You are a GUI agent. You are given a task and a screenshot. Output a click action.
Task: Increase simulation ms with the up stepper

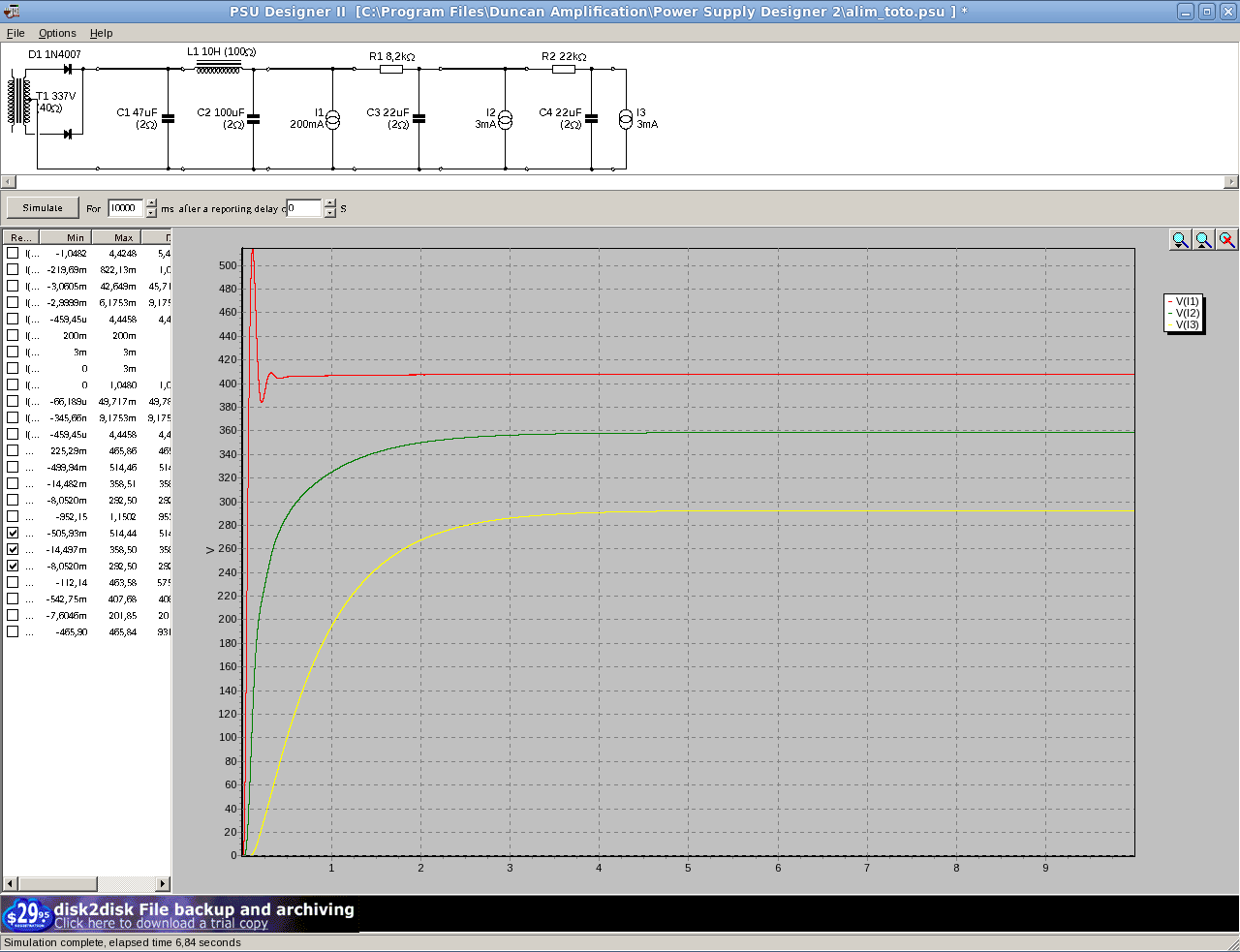tap(151, 203)
